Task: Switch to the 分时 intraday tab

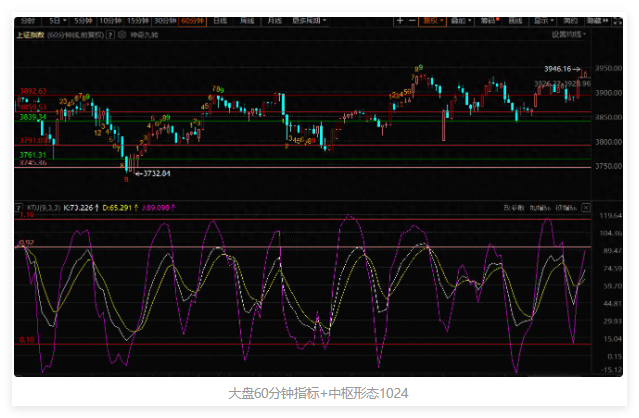Action: (x=27, y=20)
